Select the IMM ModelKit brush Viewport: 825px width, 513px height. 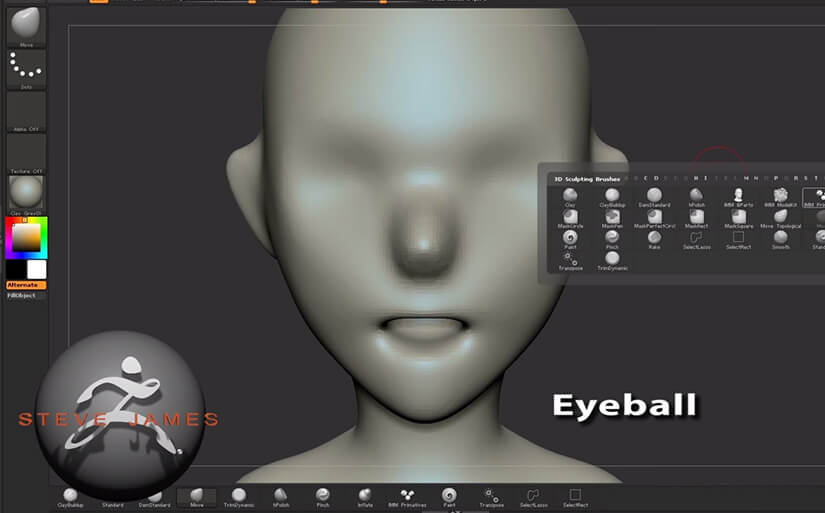tap(780, 198)
